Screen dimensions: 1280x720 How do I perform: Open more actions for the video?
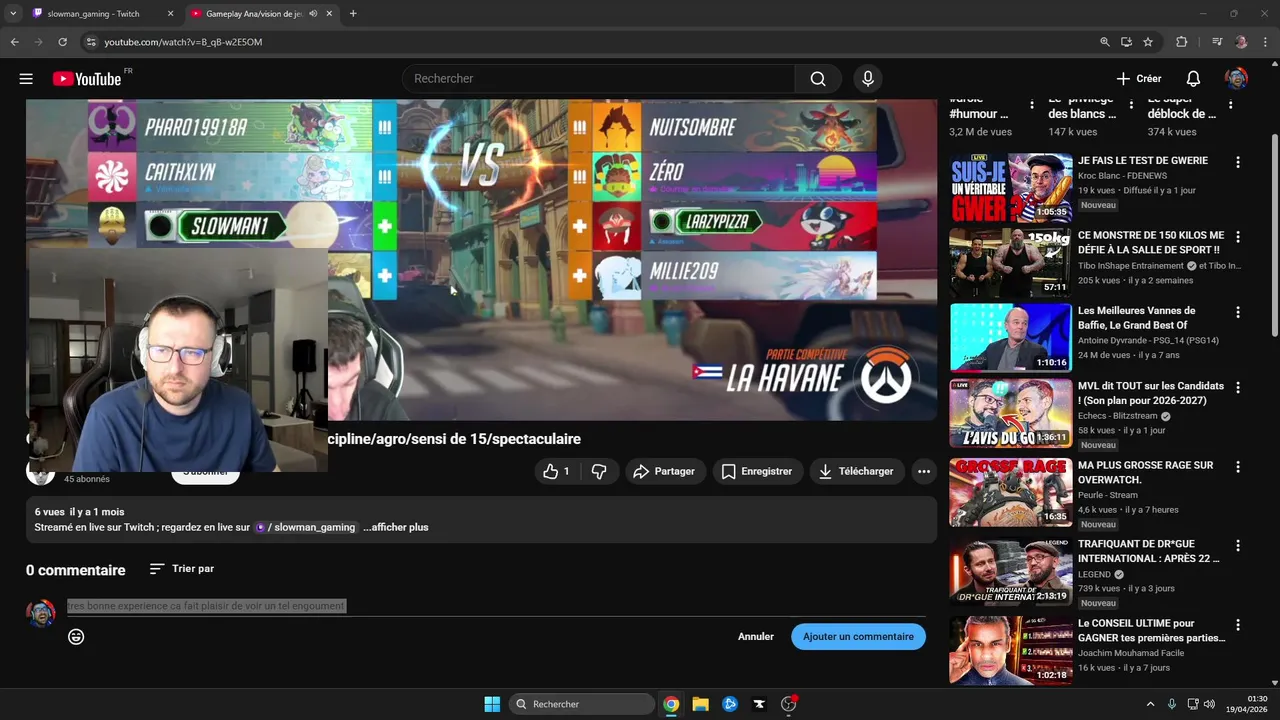923,471
